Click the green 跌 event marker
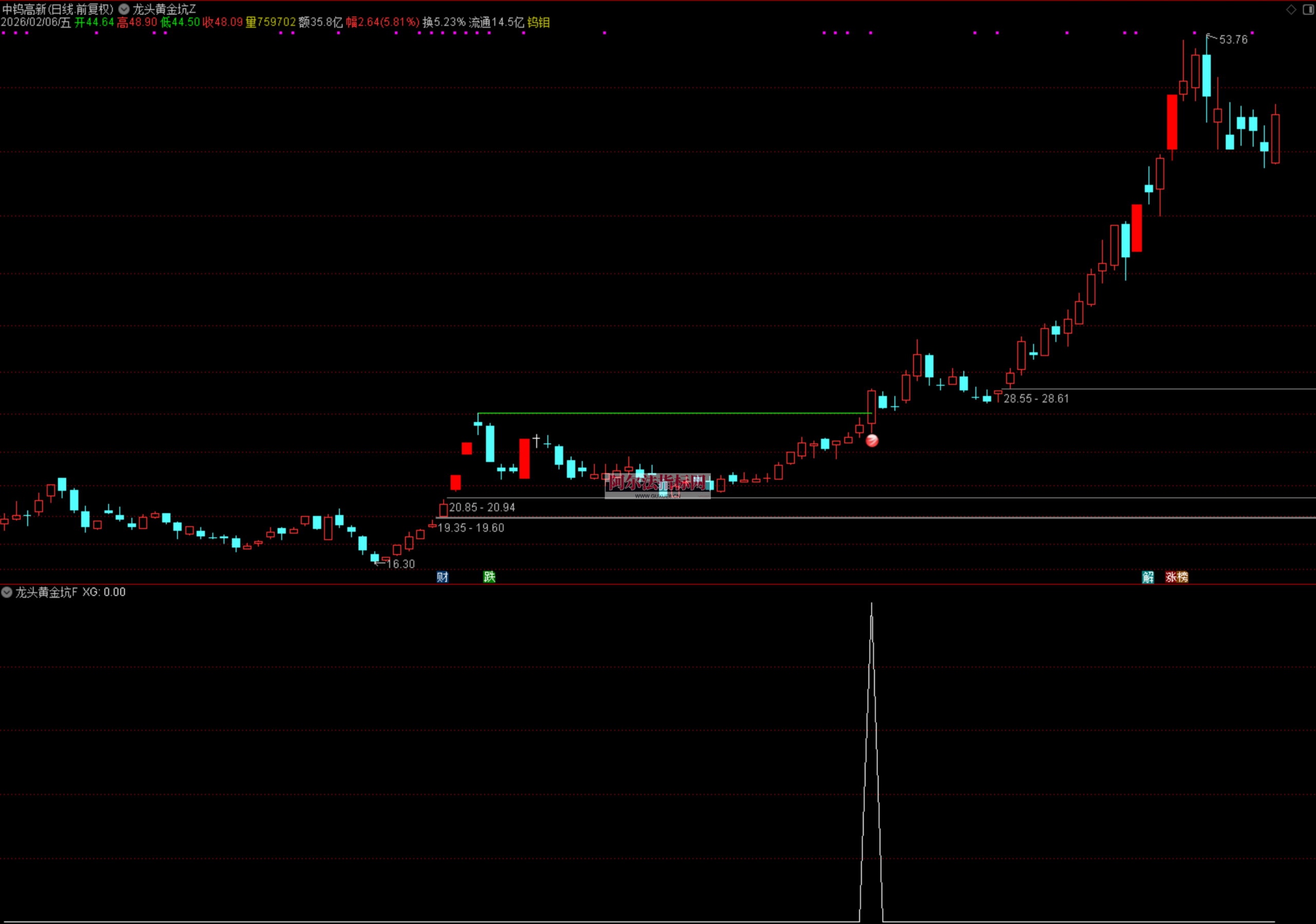Screen dimensions: 1316x924 pyautogui.click(x=489, y=577)
